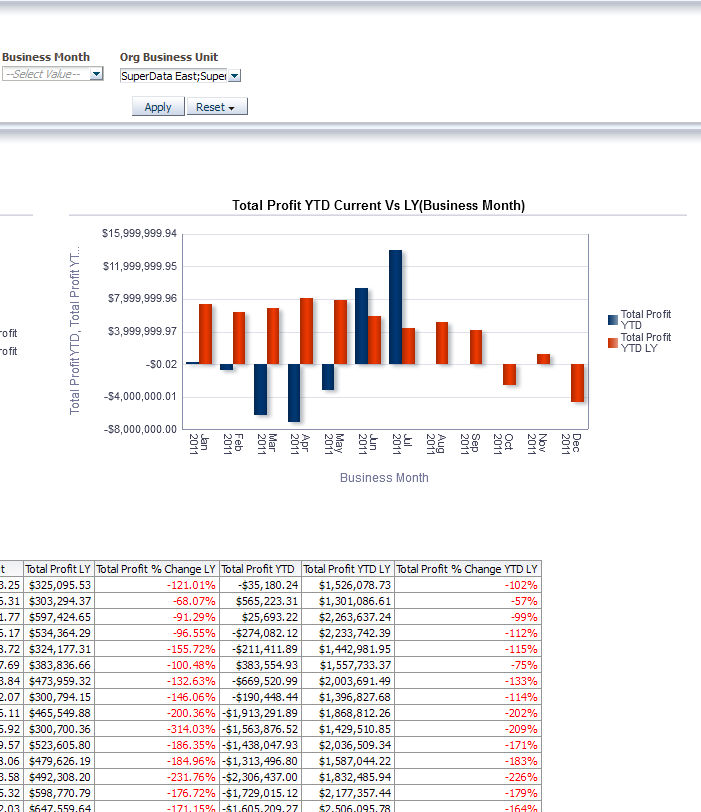Expand the Org Business Unit dropdown arrow
The width and height of the screenshot is (701, 812).
(234, 75)
